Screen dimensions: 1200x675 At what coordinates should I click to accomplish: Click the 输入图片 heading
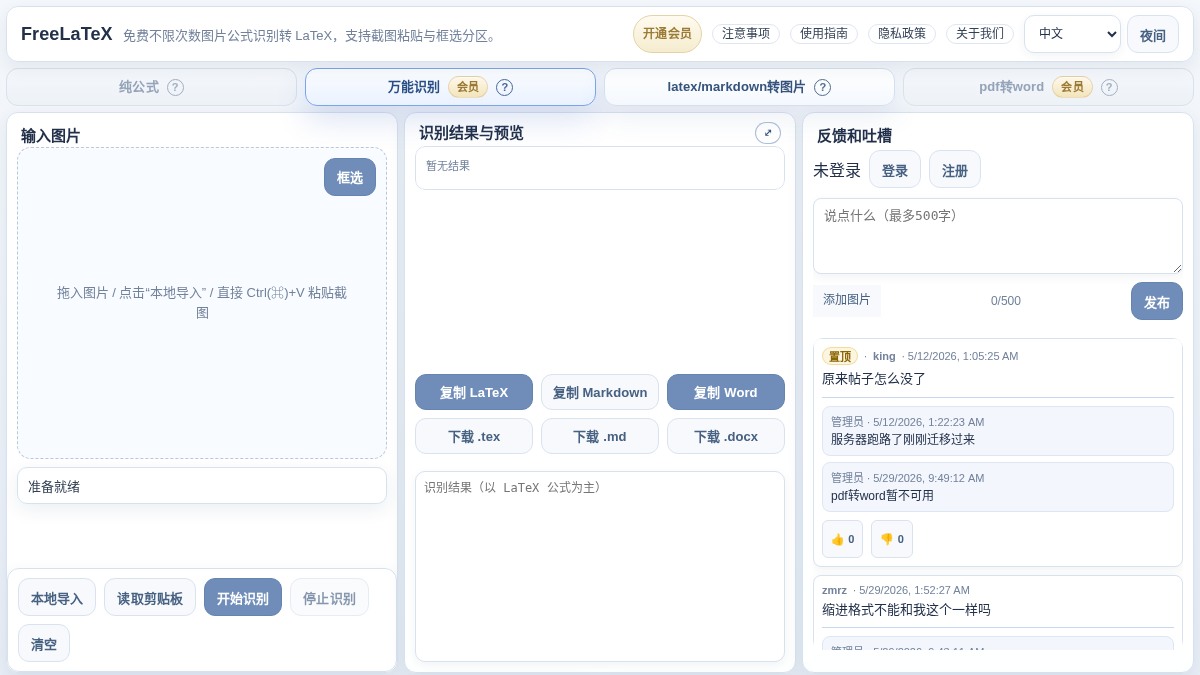(50, 135)
